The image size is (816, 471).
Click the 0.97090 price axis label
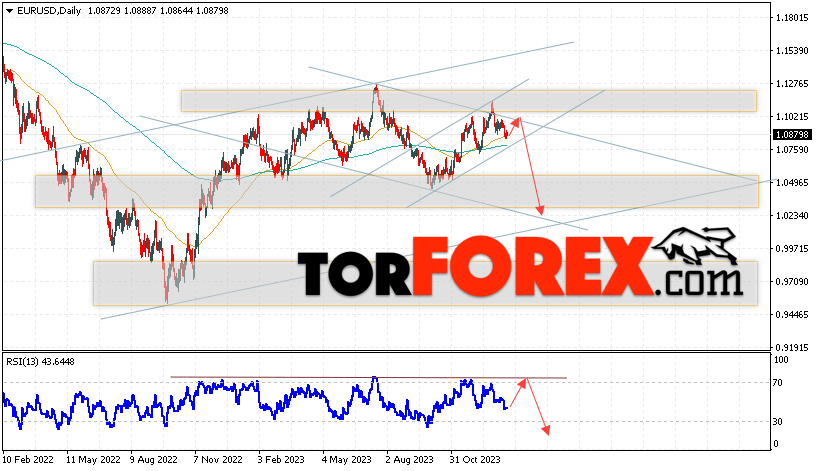(x=792, y=282)
